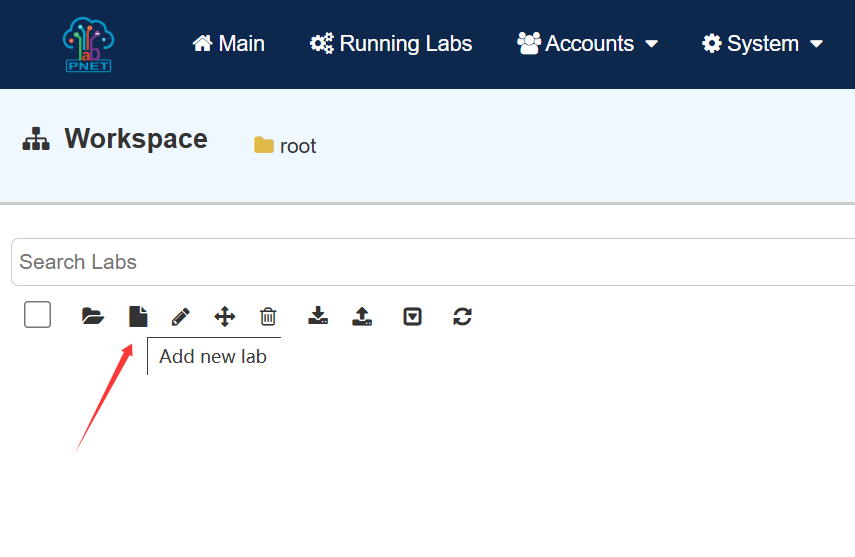Click the Add new lab file icon
The image size is (855, 557).
[138, 317]
